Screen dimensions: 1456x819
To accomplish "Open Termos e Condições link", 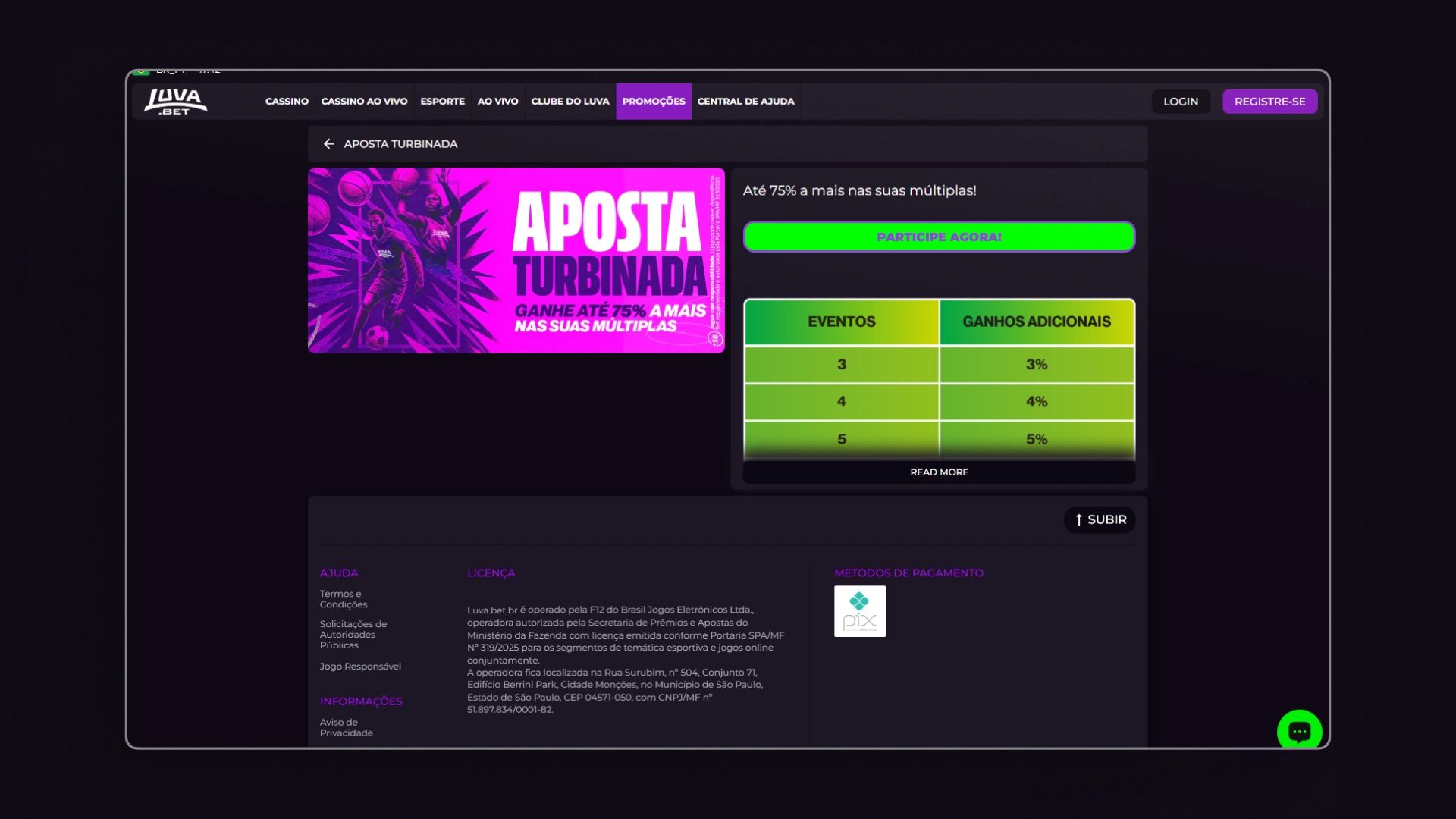I will [x=344, y=599].
